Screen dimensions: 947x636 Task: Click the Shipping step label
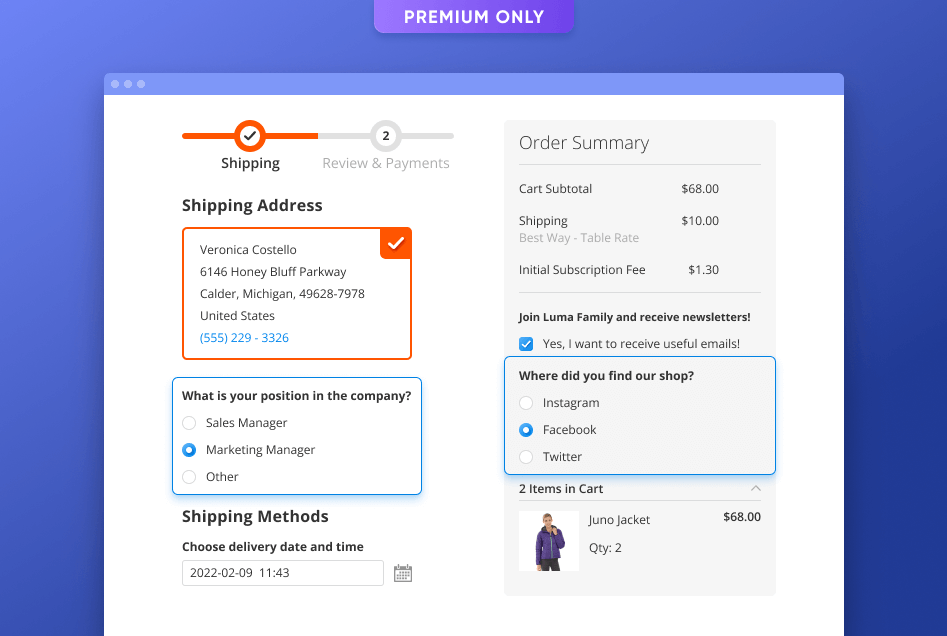(x=250, y=162)
